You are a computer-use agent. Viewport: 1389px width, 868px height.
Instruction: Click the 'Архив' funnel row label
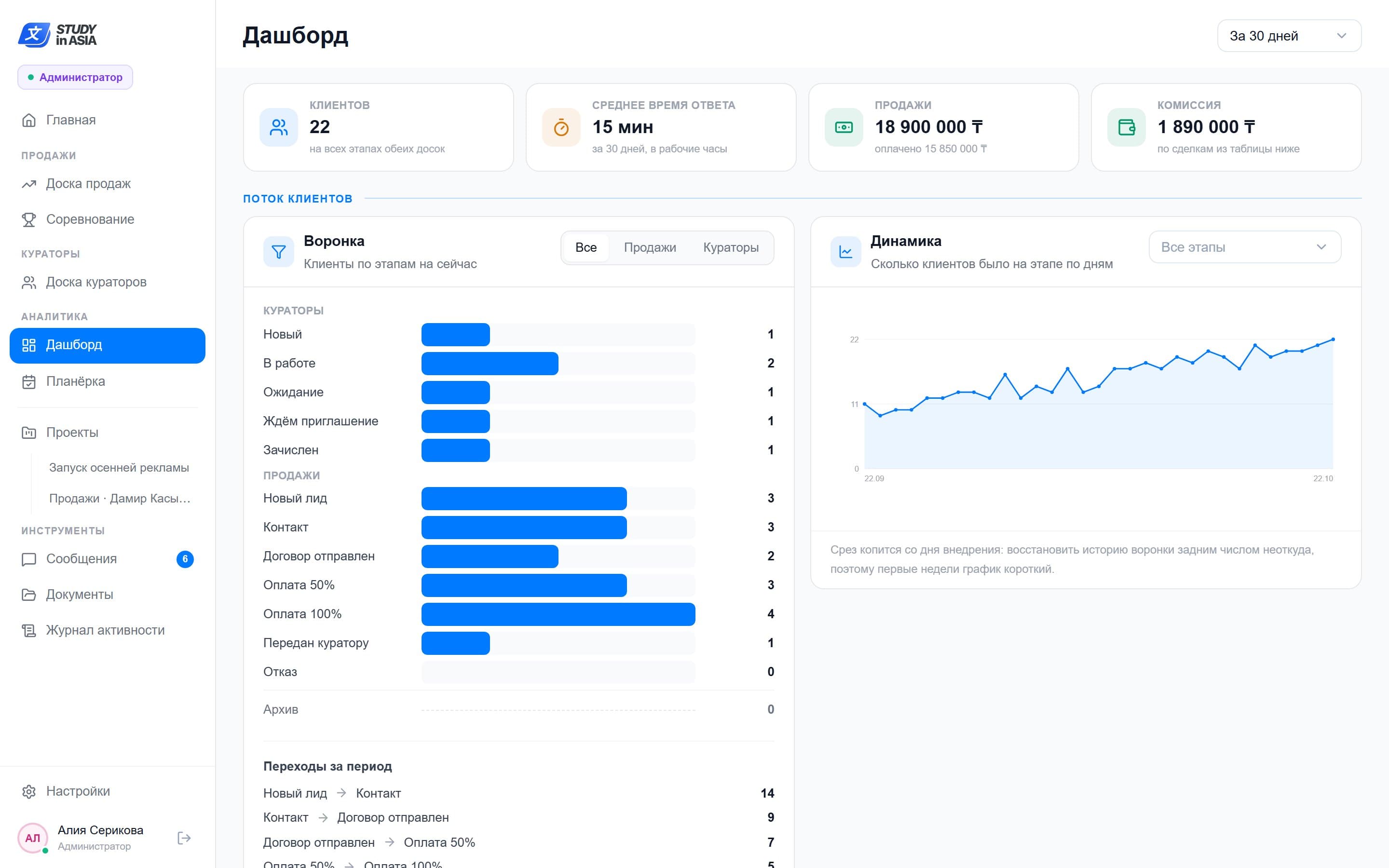281,709
